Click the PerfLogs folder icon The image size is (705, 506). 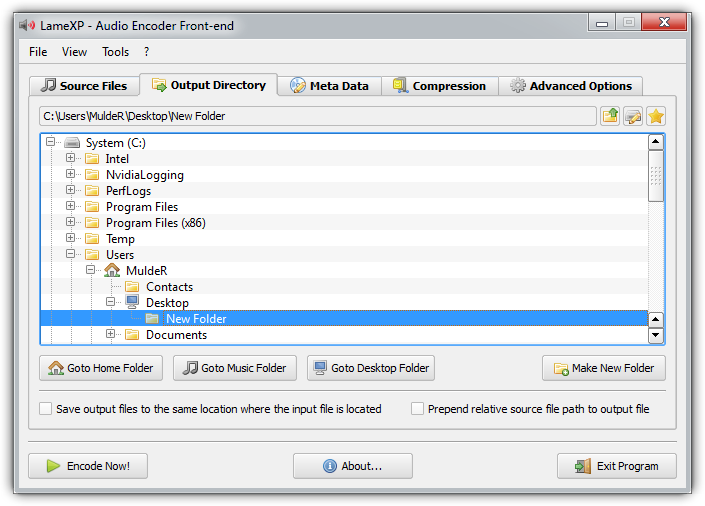point(92,191)
